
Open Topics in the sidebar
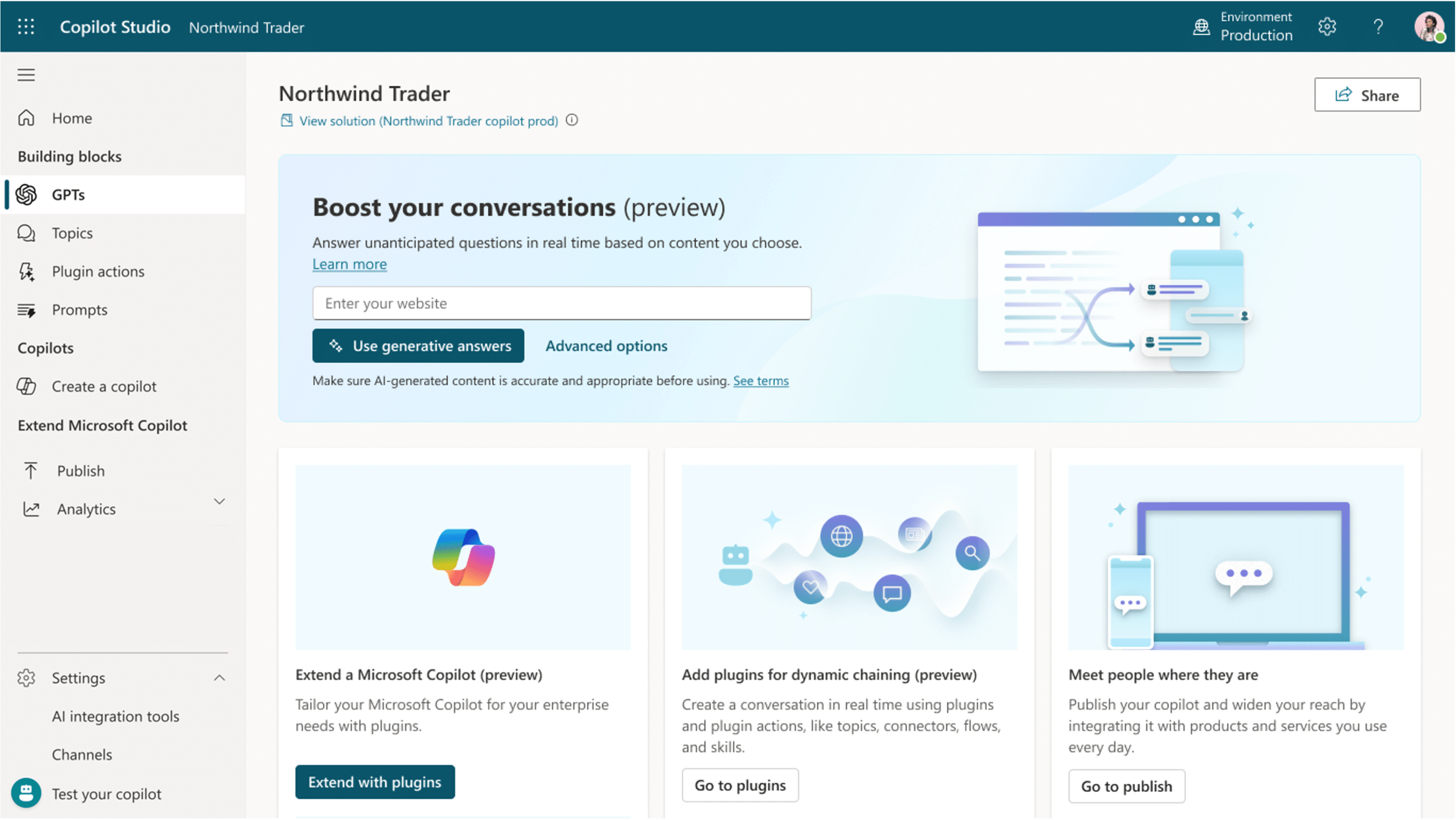pyautogui.click(x=123, y=233)
